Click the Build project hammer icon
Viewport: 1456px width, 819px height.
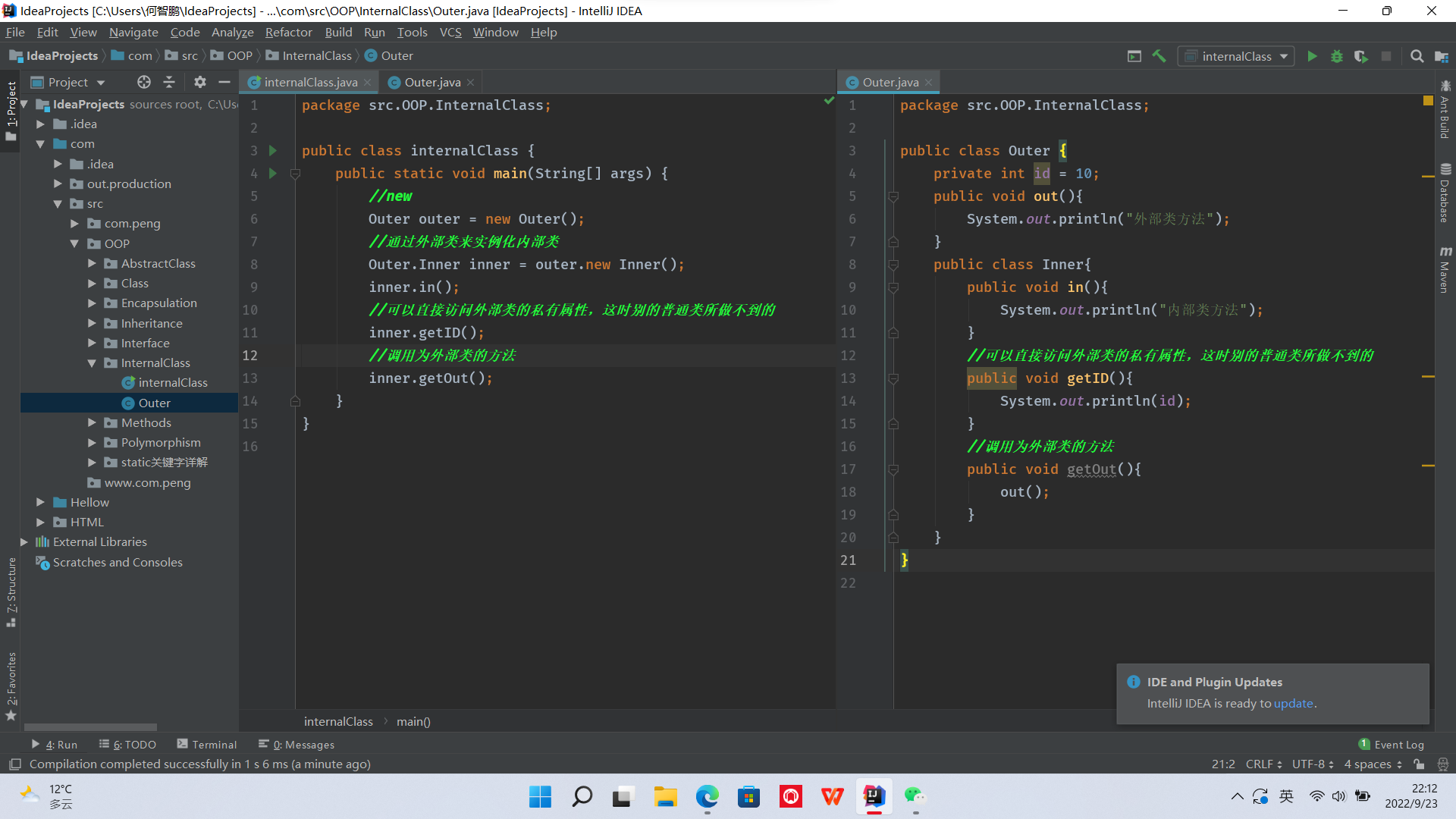(1159, 56)
